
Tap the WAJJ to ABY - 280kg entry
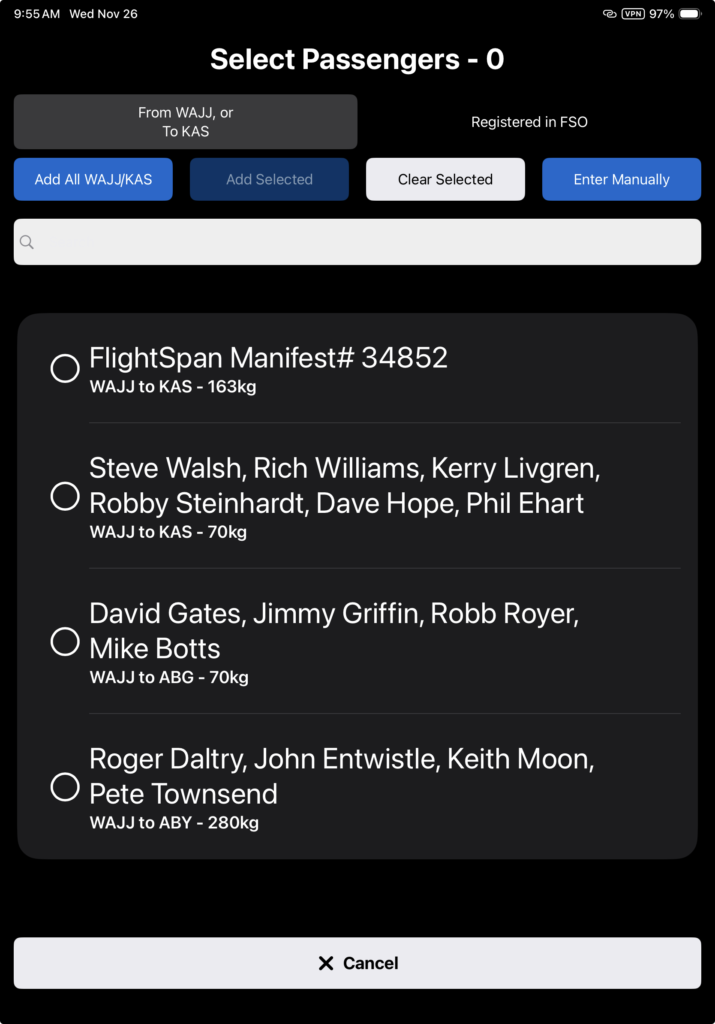[174, 823]
